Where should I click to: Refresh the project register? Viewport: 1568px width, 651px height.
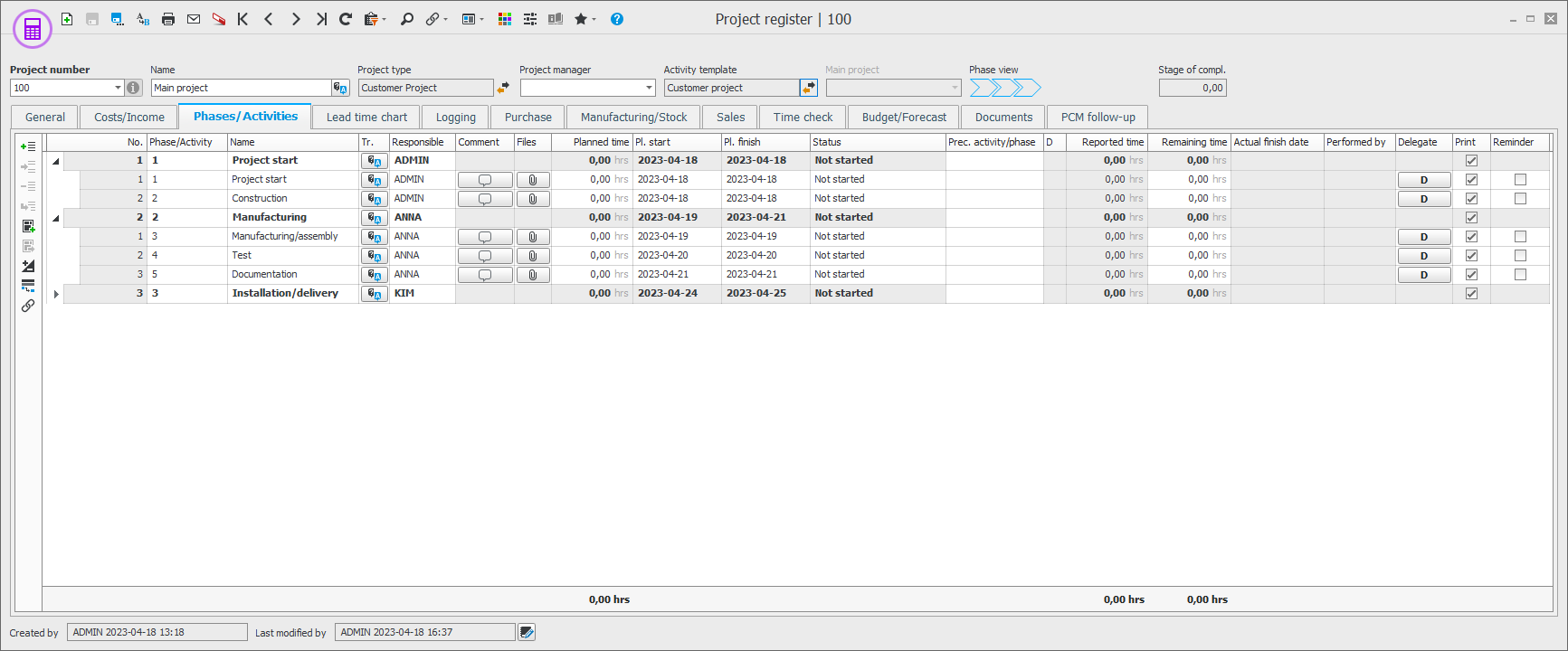pos(346,19)
